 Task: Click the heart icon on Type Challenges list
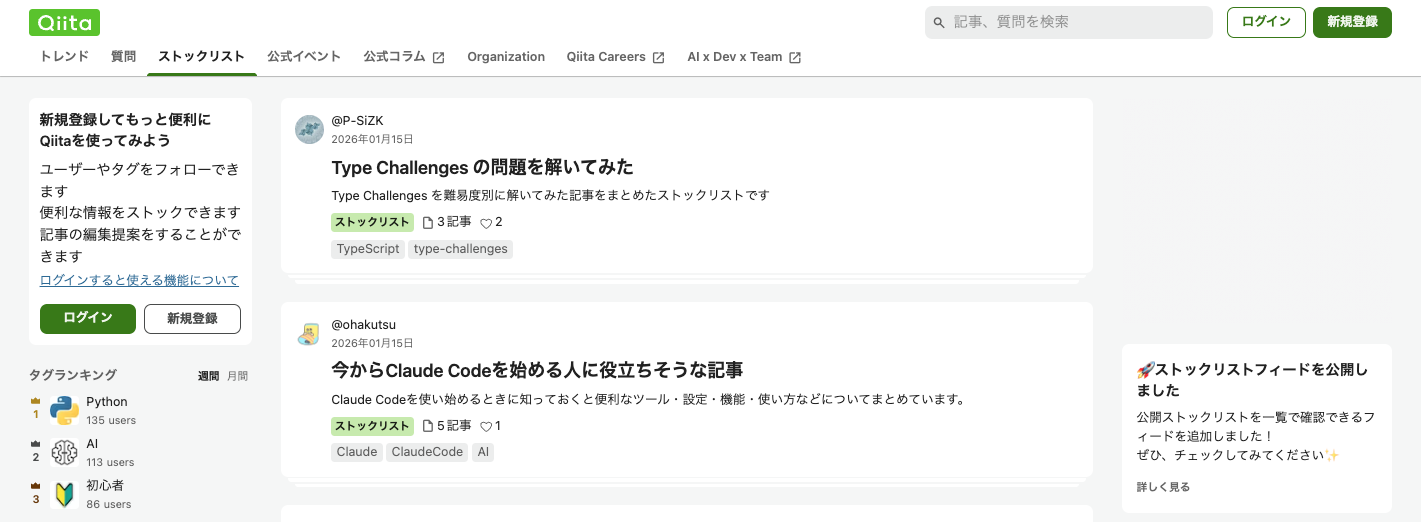click(486, 223)
